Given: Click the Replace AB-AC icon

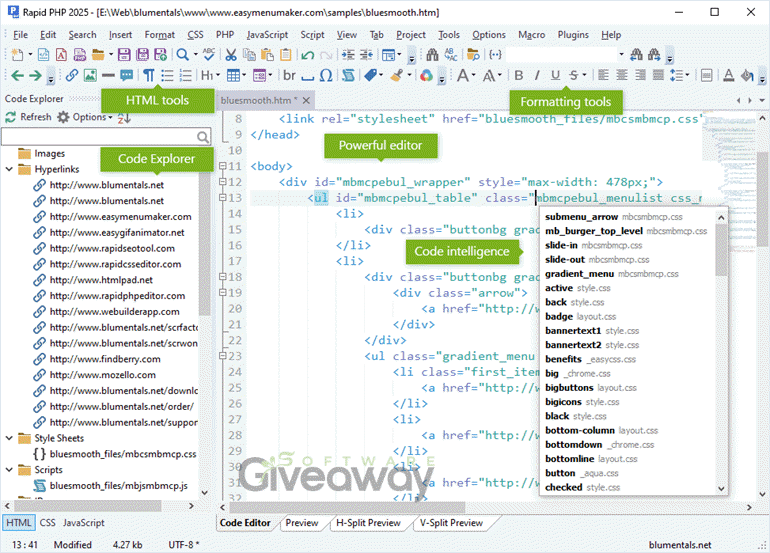Looking at the screenshot, I should click(x=451, y=55).
